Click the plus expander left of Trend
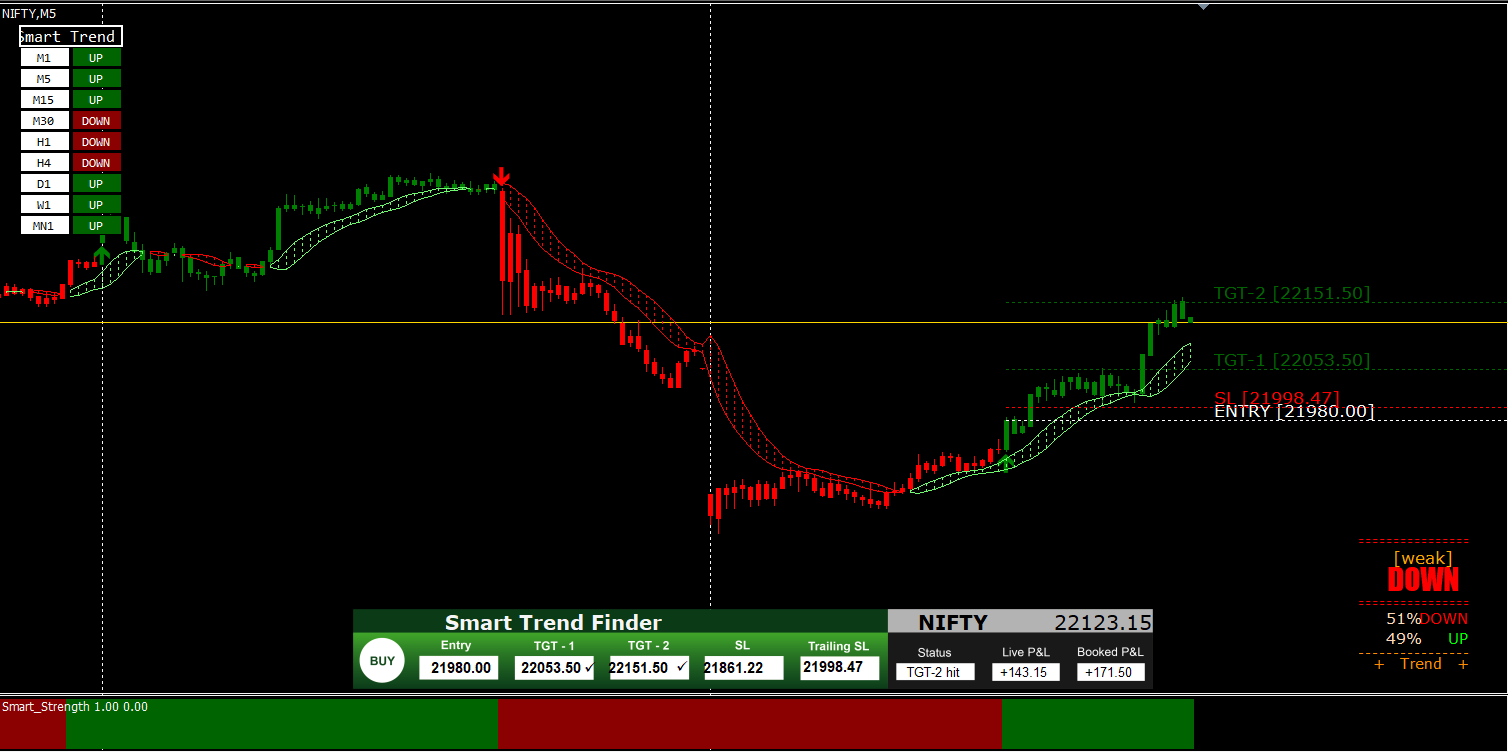1508x752 pixels. coord(1379,663)
